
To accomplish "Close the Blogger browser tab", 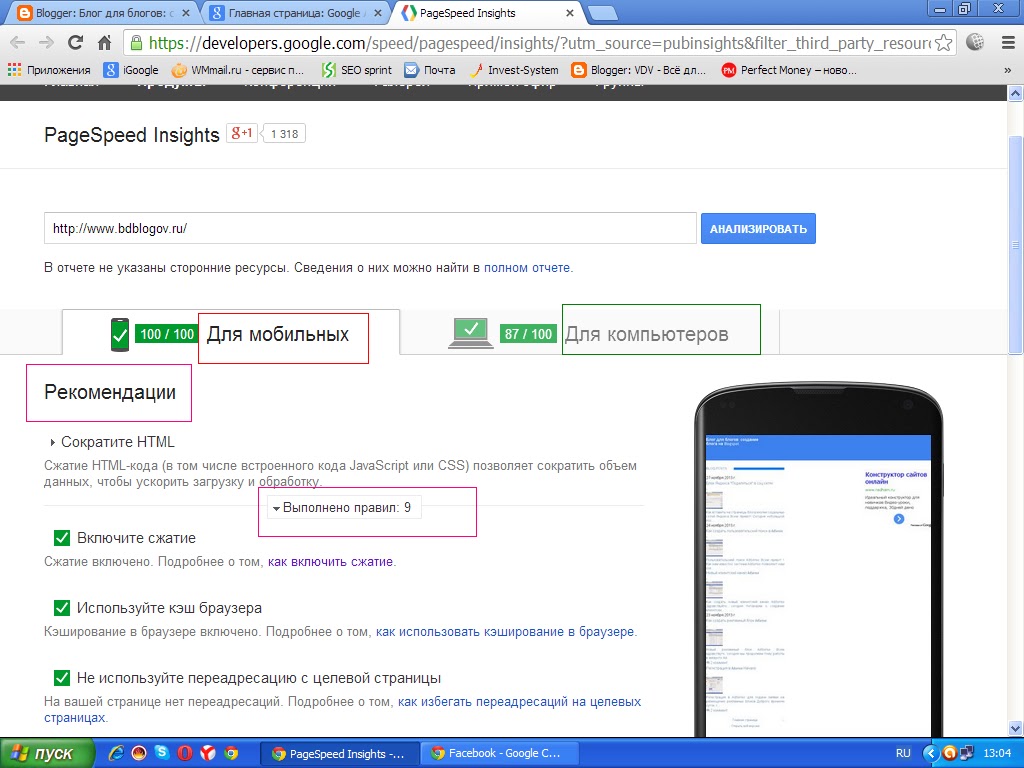I will point(185,13).
